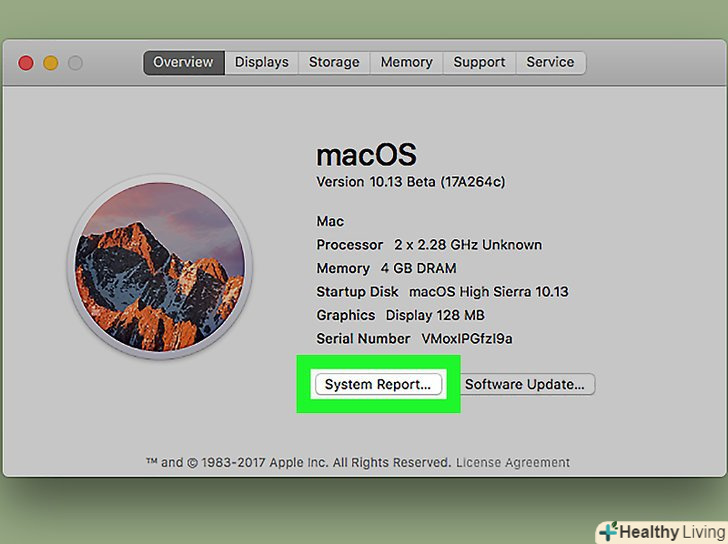Click the macOS Sierra mountain image
This screenshot has height=544, width=728.
tap(160, 267)
